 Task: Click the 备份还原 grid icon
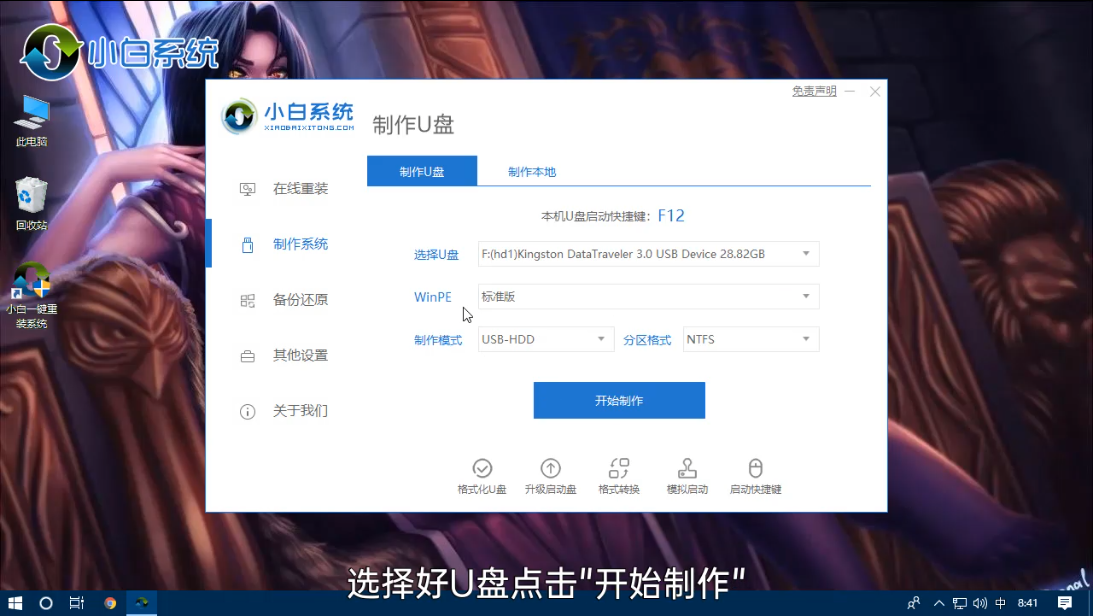point(247,300)
